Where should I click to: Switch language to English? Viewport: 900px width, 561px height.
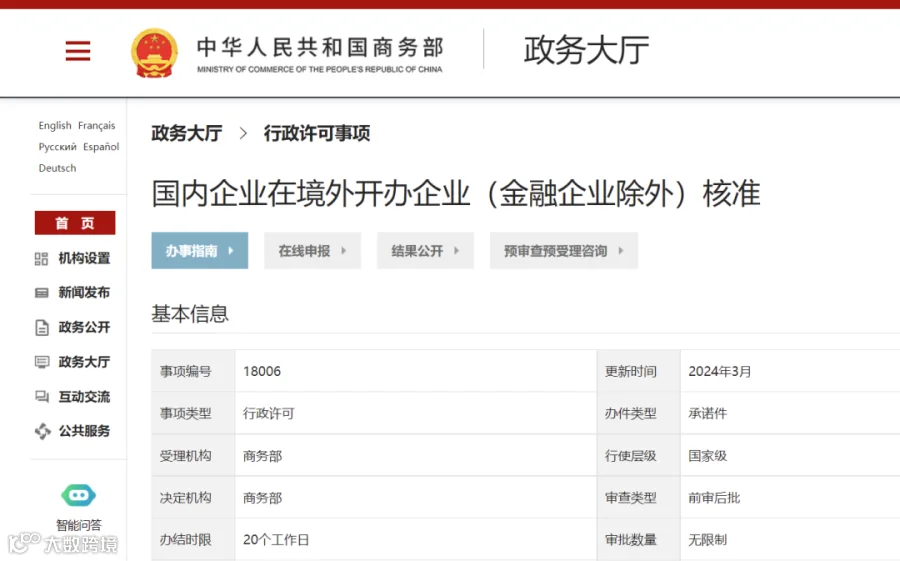pyautogui.click(x=55, y=125)
